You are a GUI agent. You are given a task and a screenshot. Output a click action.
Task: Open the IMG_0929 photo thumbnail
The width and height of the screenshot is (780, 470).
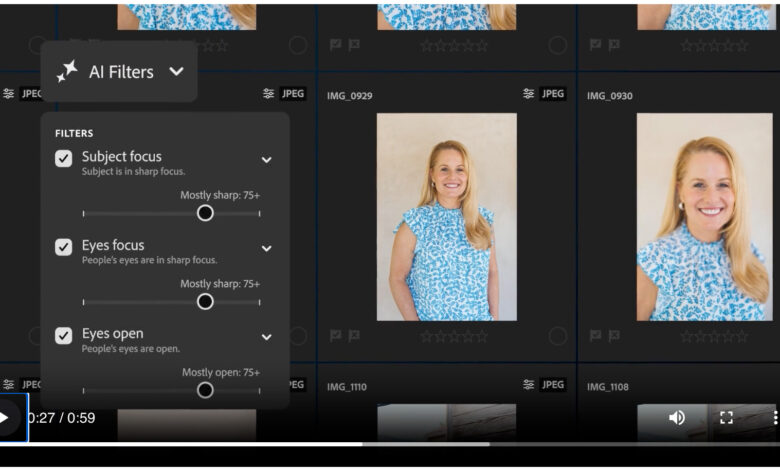(447, 217)
